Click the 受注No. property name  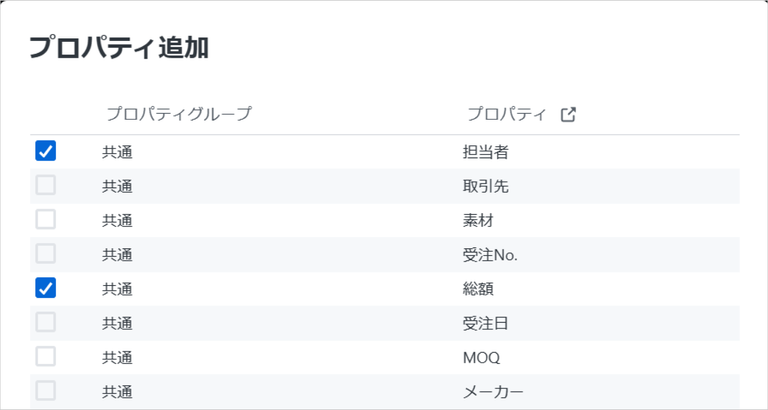pos(490,255)
